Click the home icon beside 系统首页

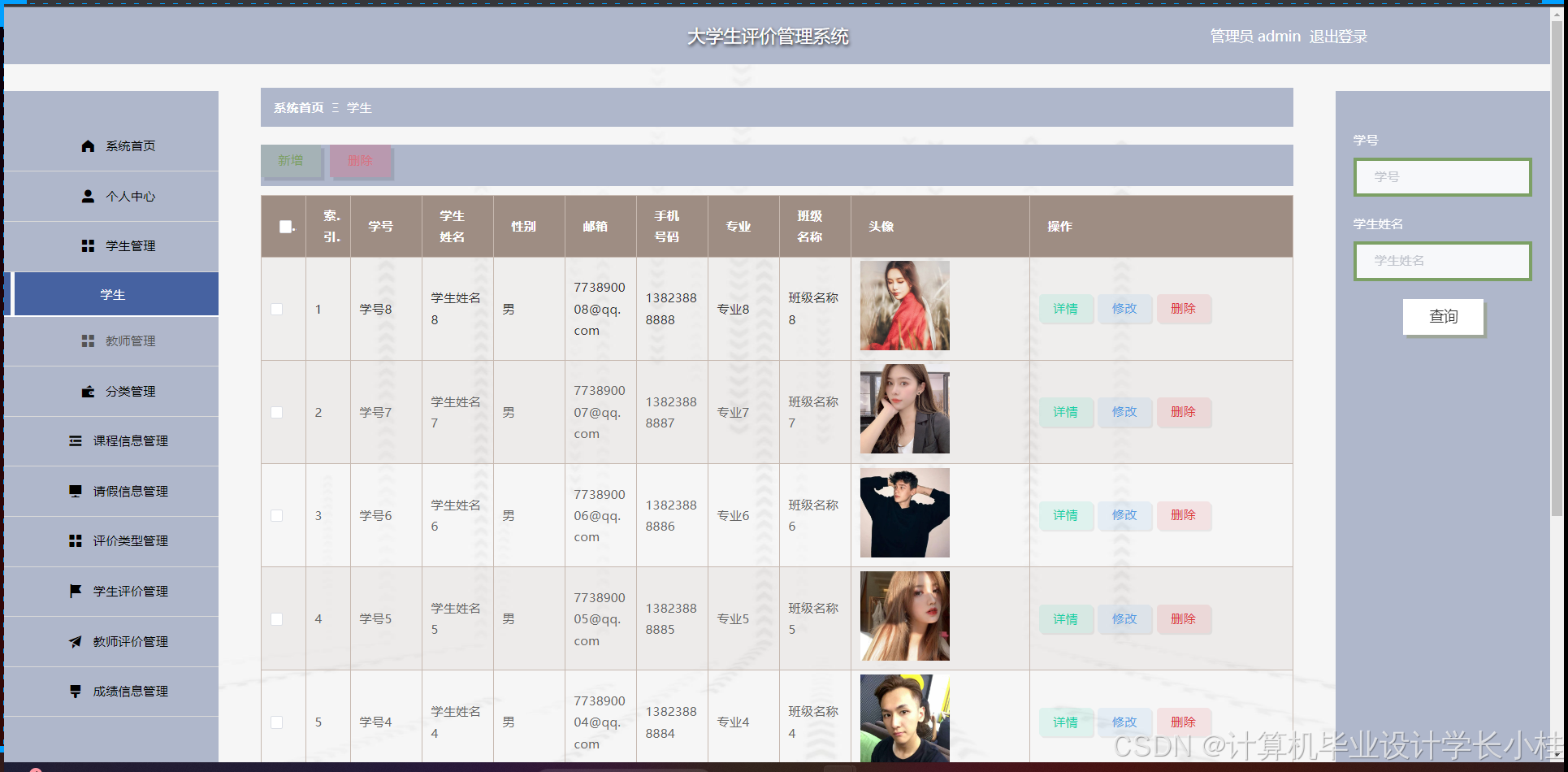(88, 146)
